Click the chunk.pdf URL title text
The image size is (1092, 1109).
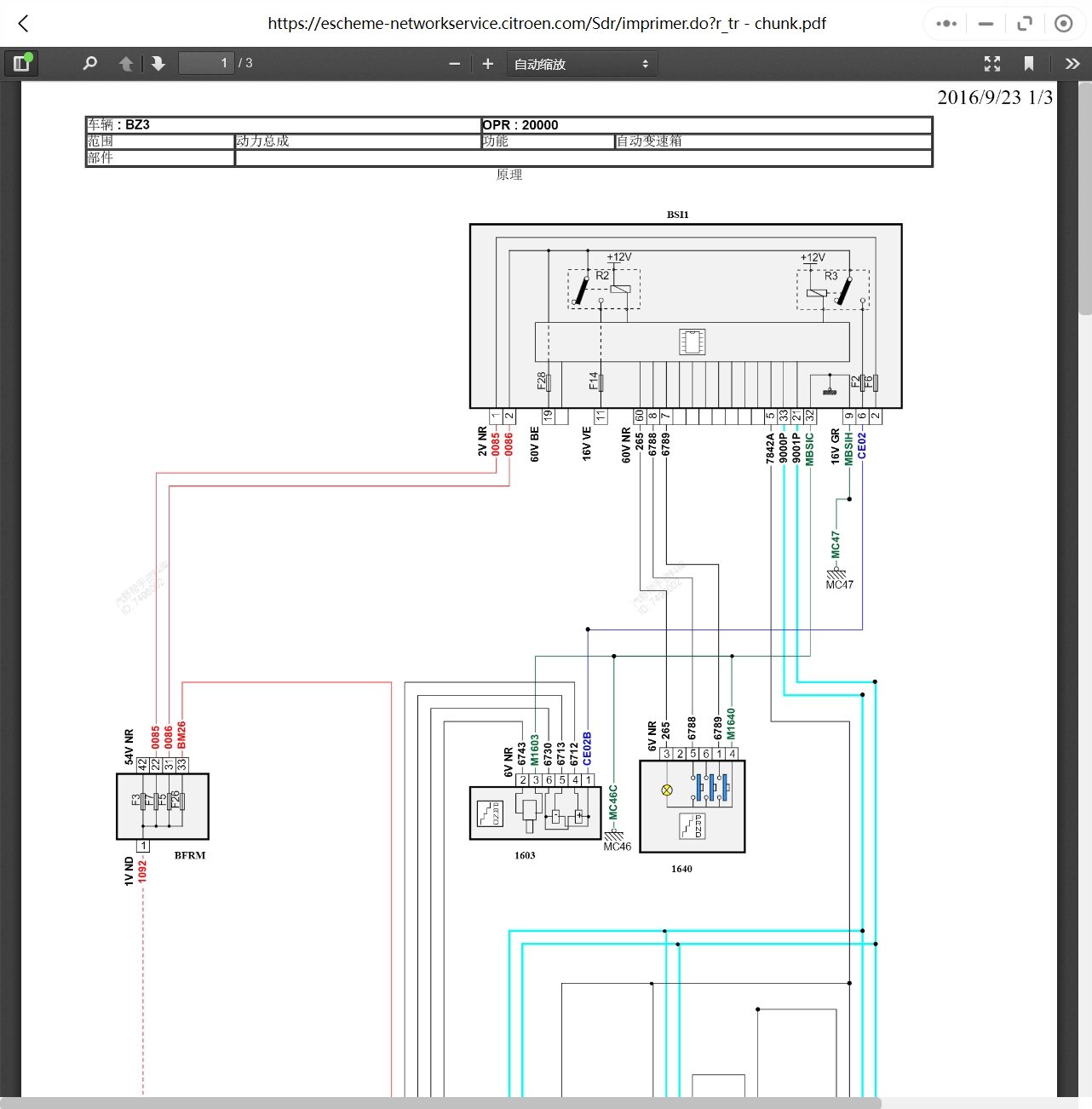click(x=547, y=24)
